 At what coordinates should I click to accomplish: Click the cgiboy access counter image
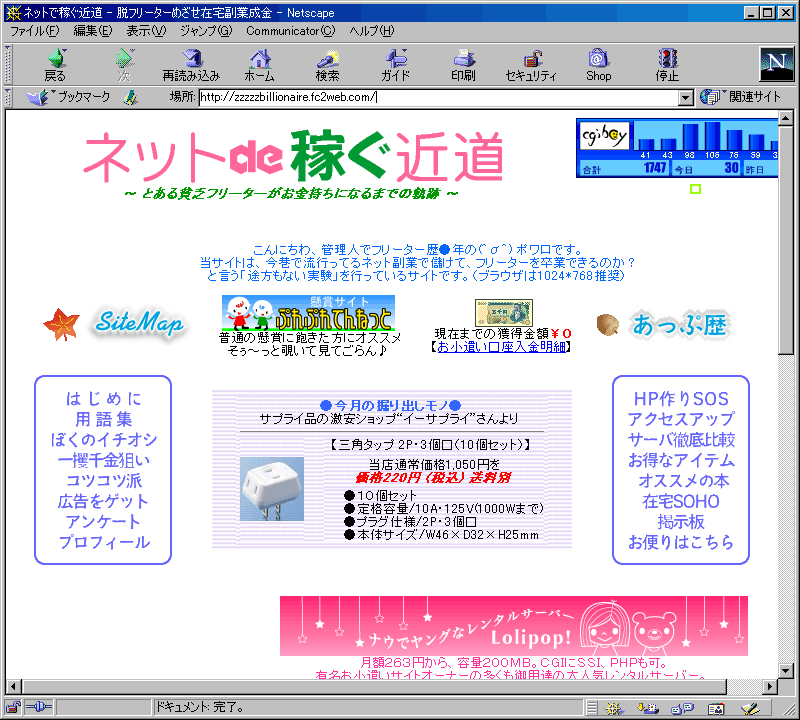tap(677, 148)
